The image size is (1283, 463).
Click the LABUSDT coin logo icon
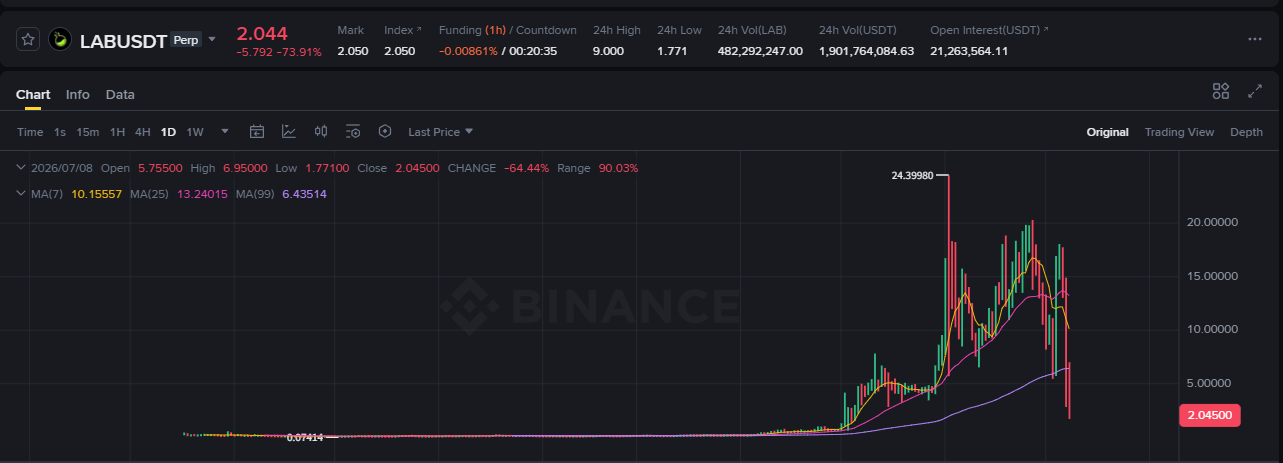(x=60, y=40)
